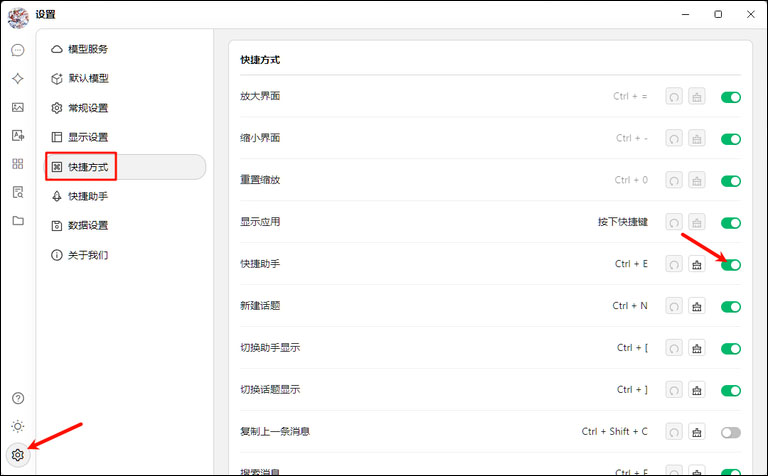Click the reset icon for 快捷助手 shortcut

pyautogui.click(x=675, y=264)
